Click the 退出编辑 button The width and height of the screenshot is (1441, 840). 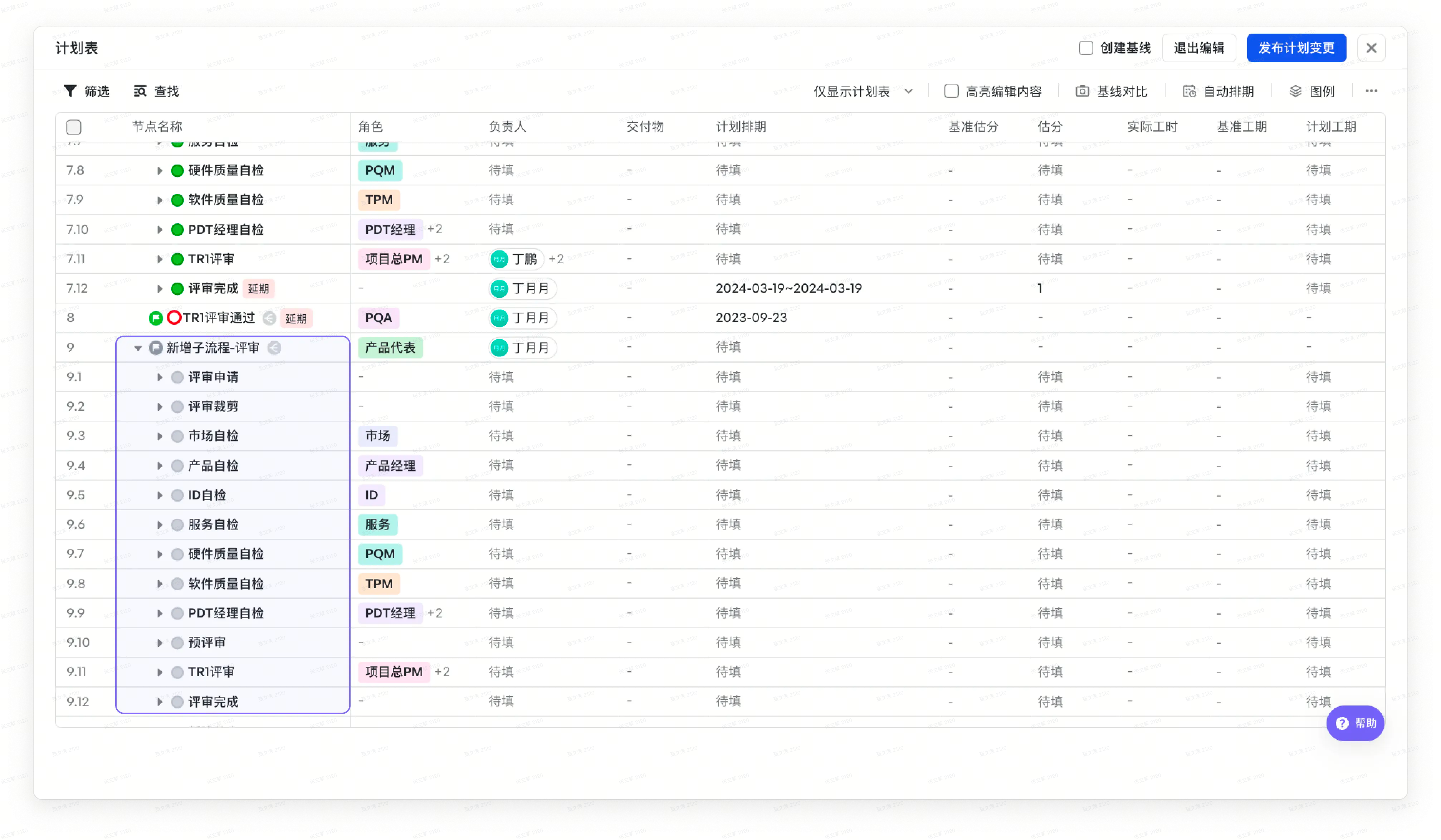pos(1198,48)
